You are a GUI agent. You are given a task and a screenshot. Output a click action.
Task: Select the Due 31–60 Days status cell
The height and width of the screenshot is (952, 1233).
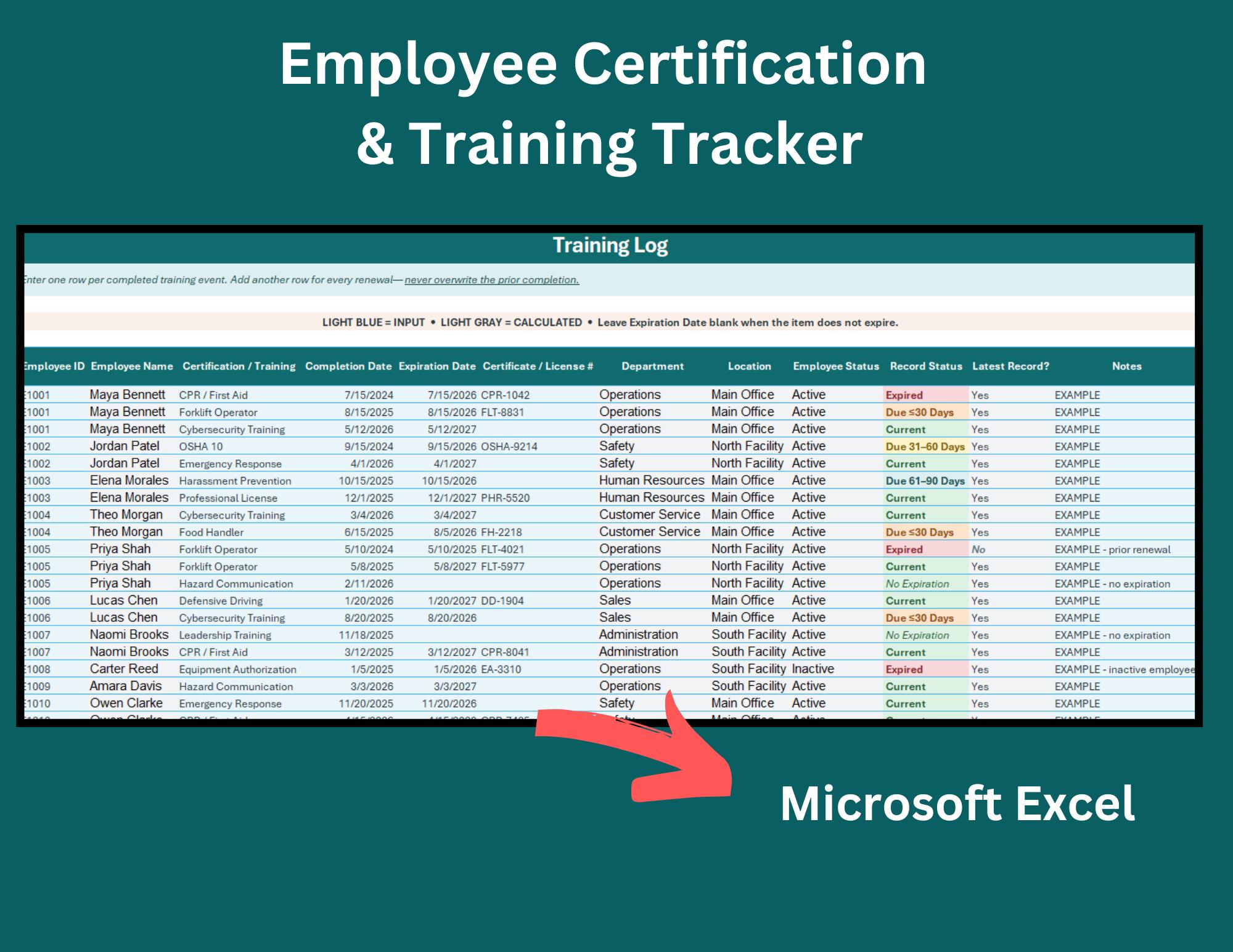coord(925,447)
